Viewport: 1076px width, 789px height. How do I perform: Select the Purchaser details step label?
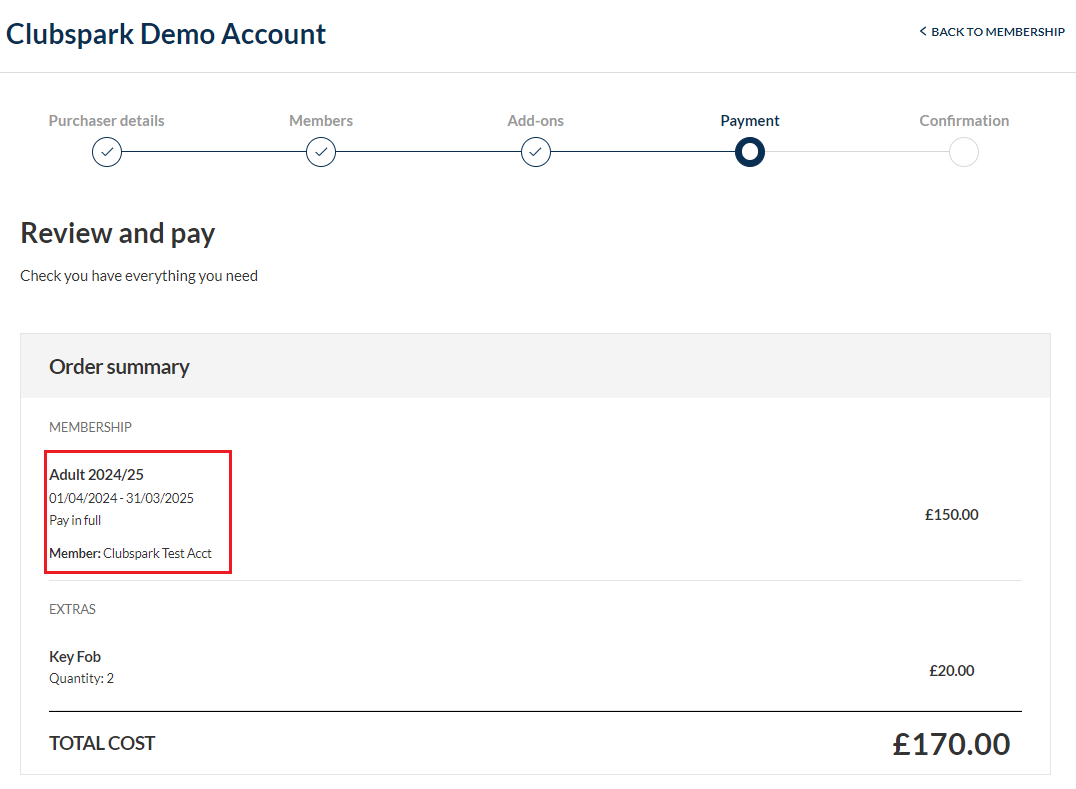(106, 121)
